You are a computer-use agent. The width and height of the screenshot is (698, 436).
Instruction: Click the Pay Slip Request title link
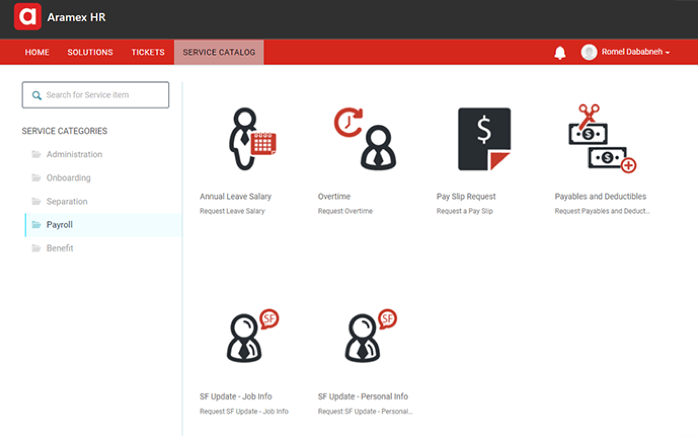[x=466, y=197]
